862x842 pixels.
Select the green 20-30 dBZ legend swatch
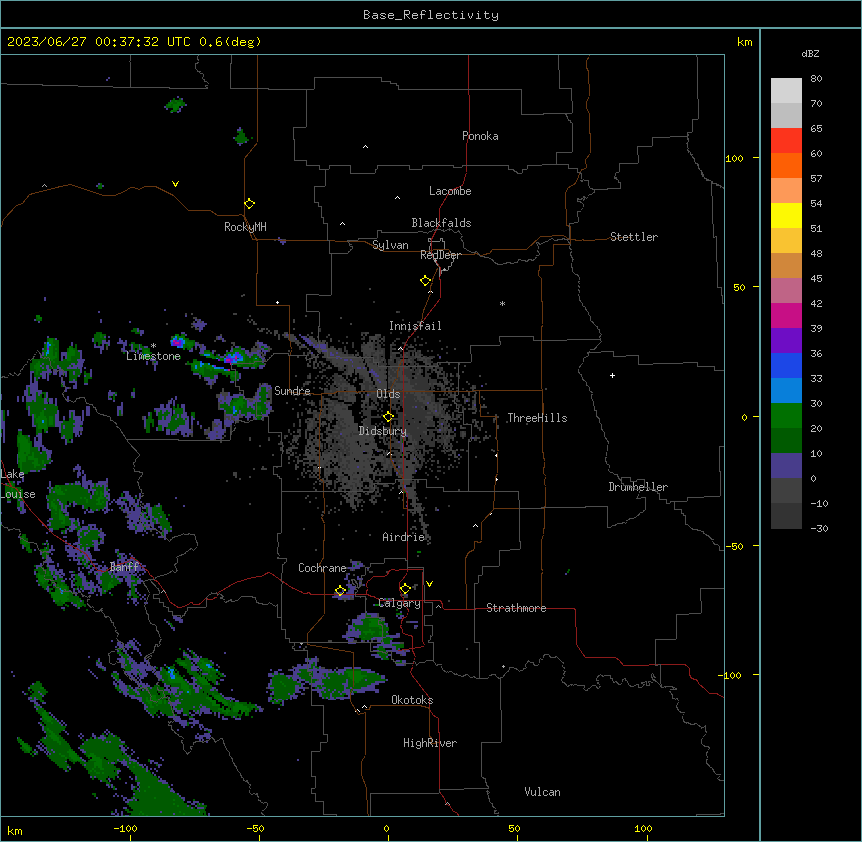pyautogui.click(x=786, y=416)
